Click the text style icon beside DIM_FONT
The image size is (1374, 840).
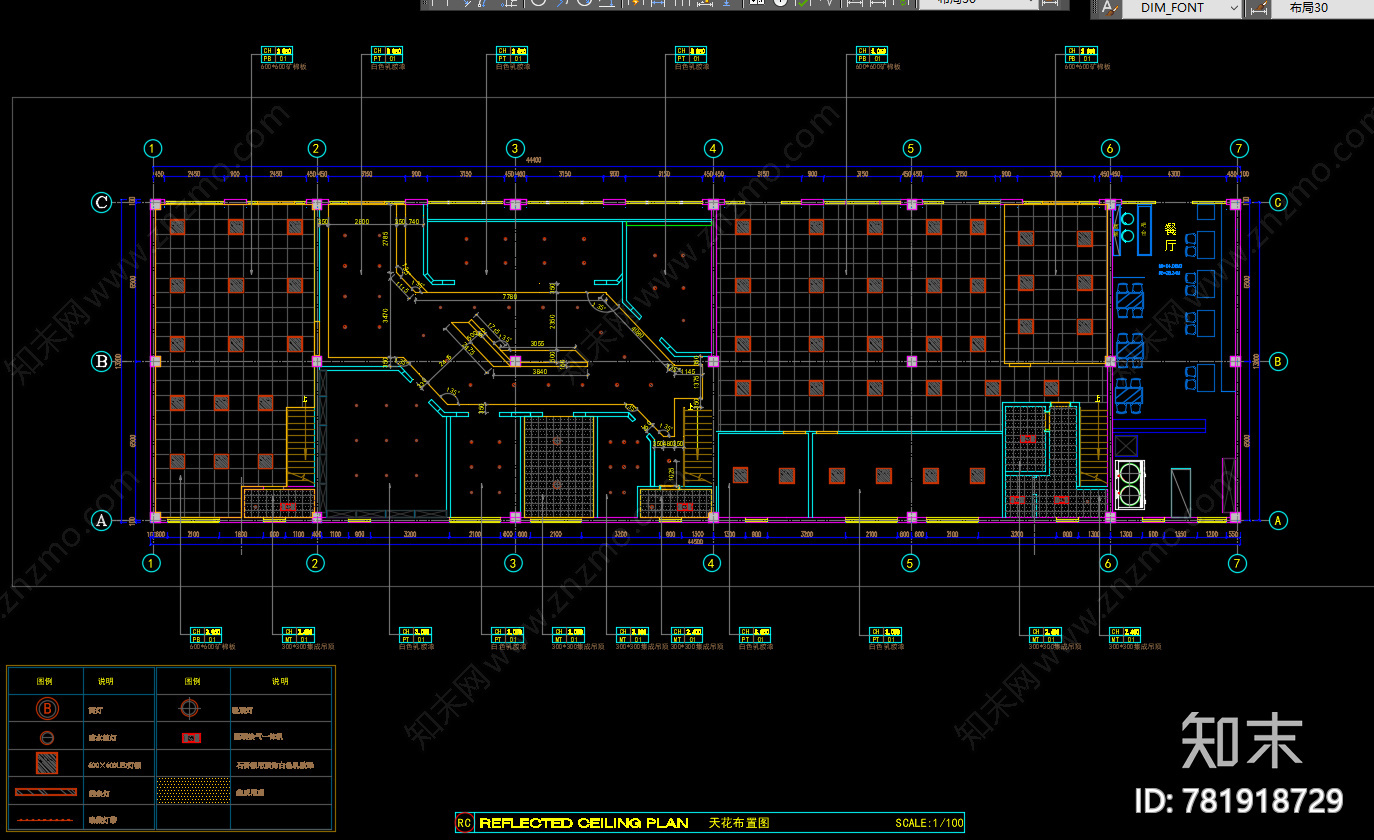point(1108,8)
